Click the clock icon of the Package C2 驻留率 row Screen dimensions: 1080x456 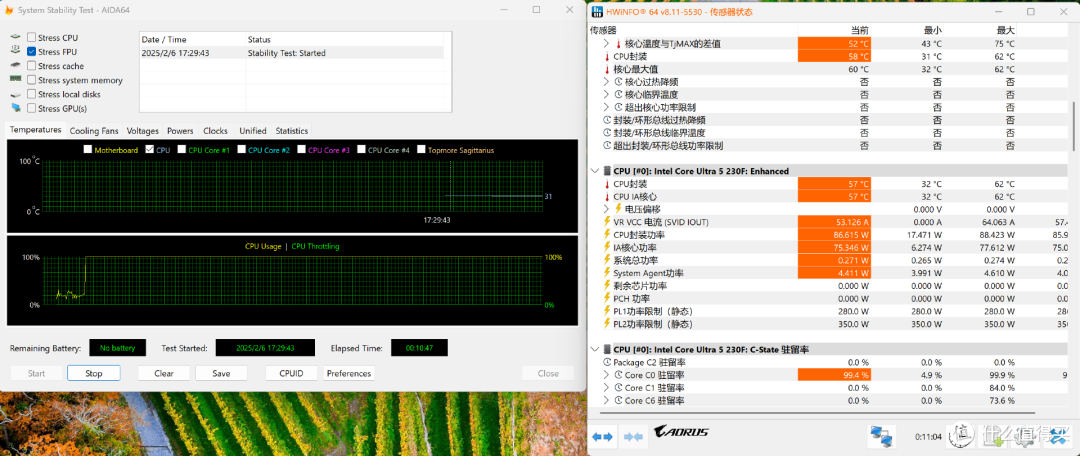[x=607, y=362]
